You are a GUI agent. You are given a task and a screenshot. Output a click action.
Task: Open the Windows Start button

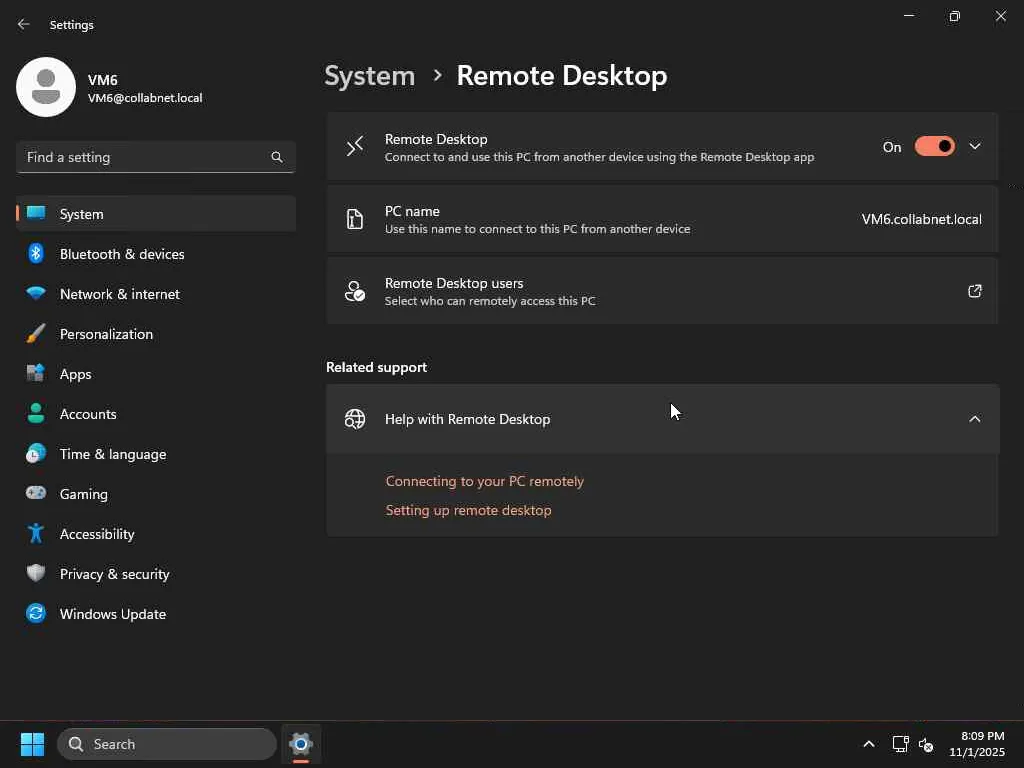tap(32, 744)
